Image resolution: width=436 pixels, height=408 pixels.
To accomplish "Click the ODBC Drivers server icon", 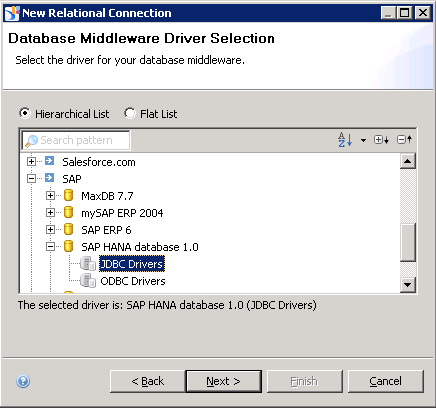I will pyautogui.click(x=88, y=281).
